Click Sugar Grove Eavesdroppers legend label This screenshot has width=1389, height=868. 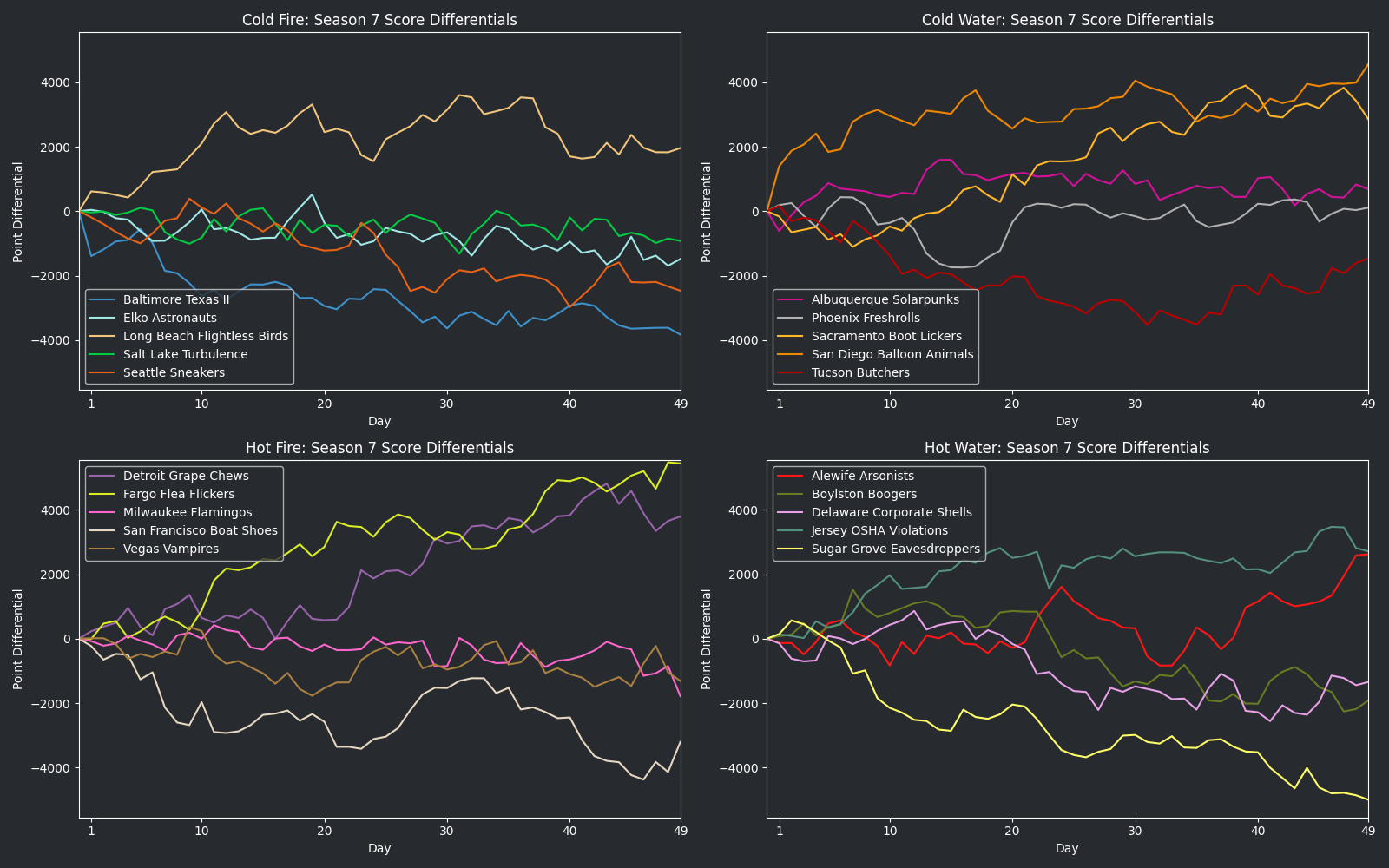pyautogui.click(x=896, y=549)
